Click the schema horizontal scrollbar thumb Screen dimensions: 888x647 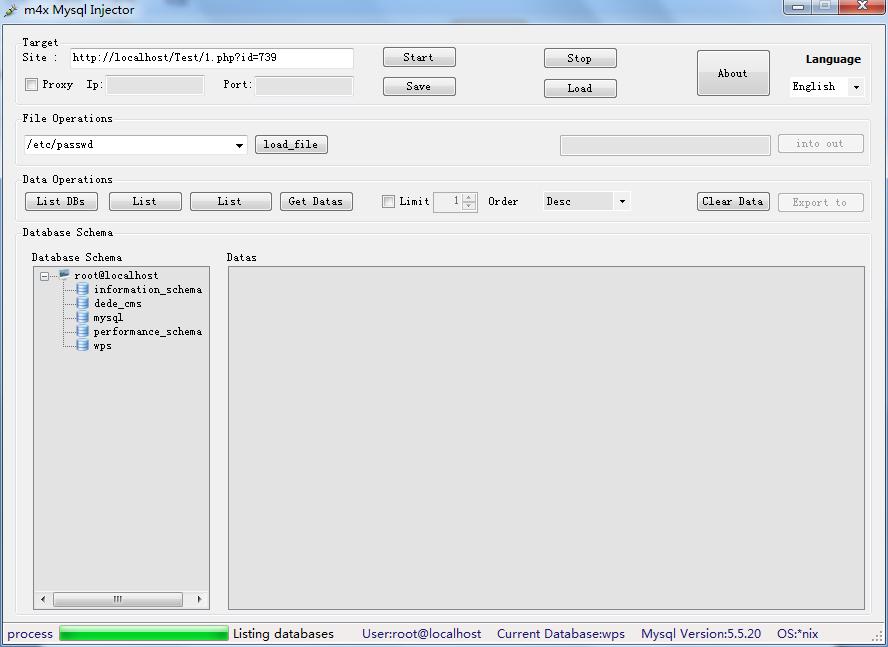coord(118,599)
